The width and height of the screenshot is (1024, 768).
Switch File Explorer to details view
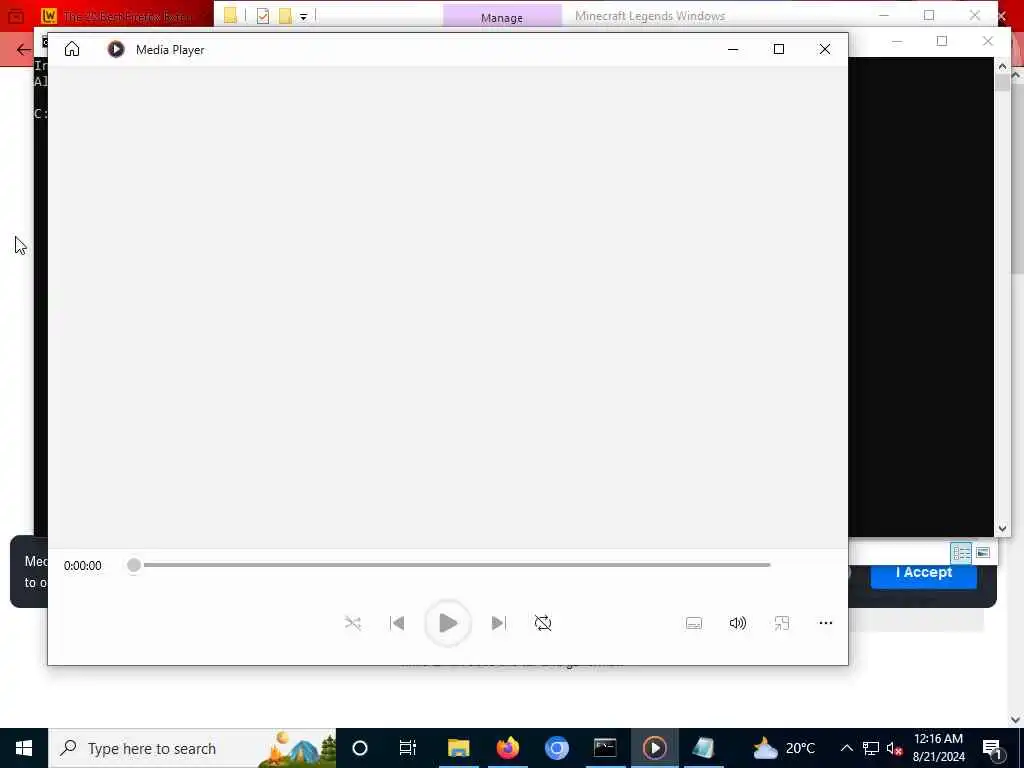pos(961,553)
